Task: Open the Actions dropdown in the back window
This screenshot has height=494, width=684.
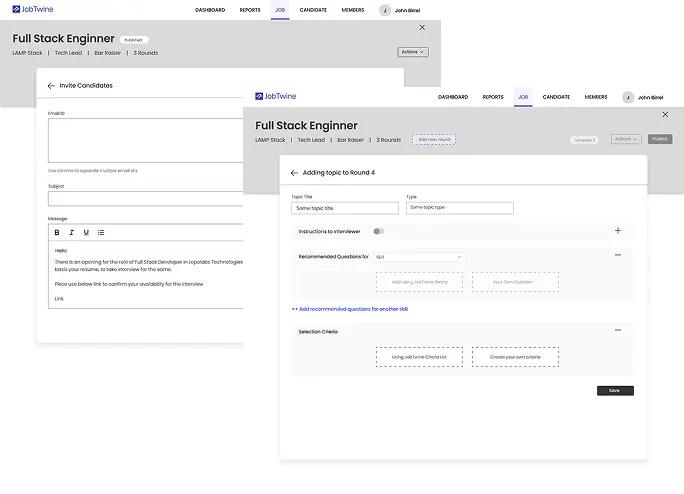Action: (412, 52)
